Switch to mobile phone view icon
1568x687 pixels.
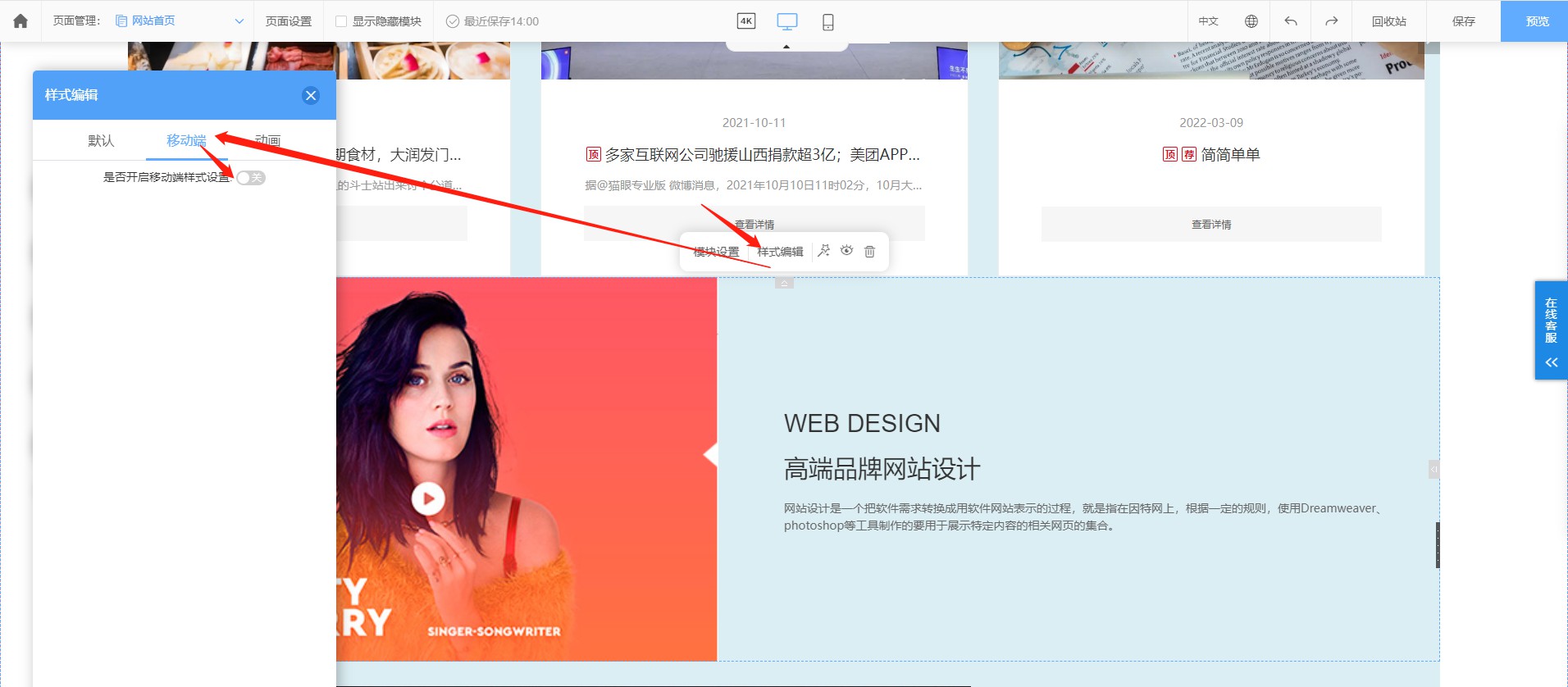point(827,22)
